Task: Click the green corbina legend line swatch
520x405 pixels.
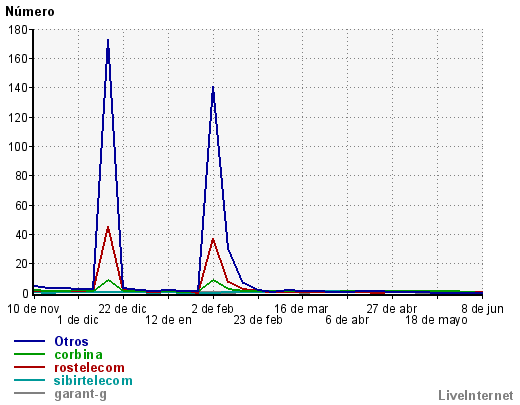Action: (29, 354)
